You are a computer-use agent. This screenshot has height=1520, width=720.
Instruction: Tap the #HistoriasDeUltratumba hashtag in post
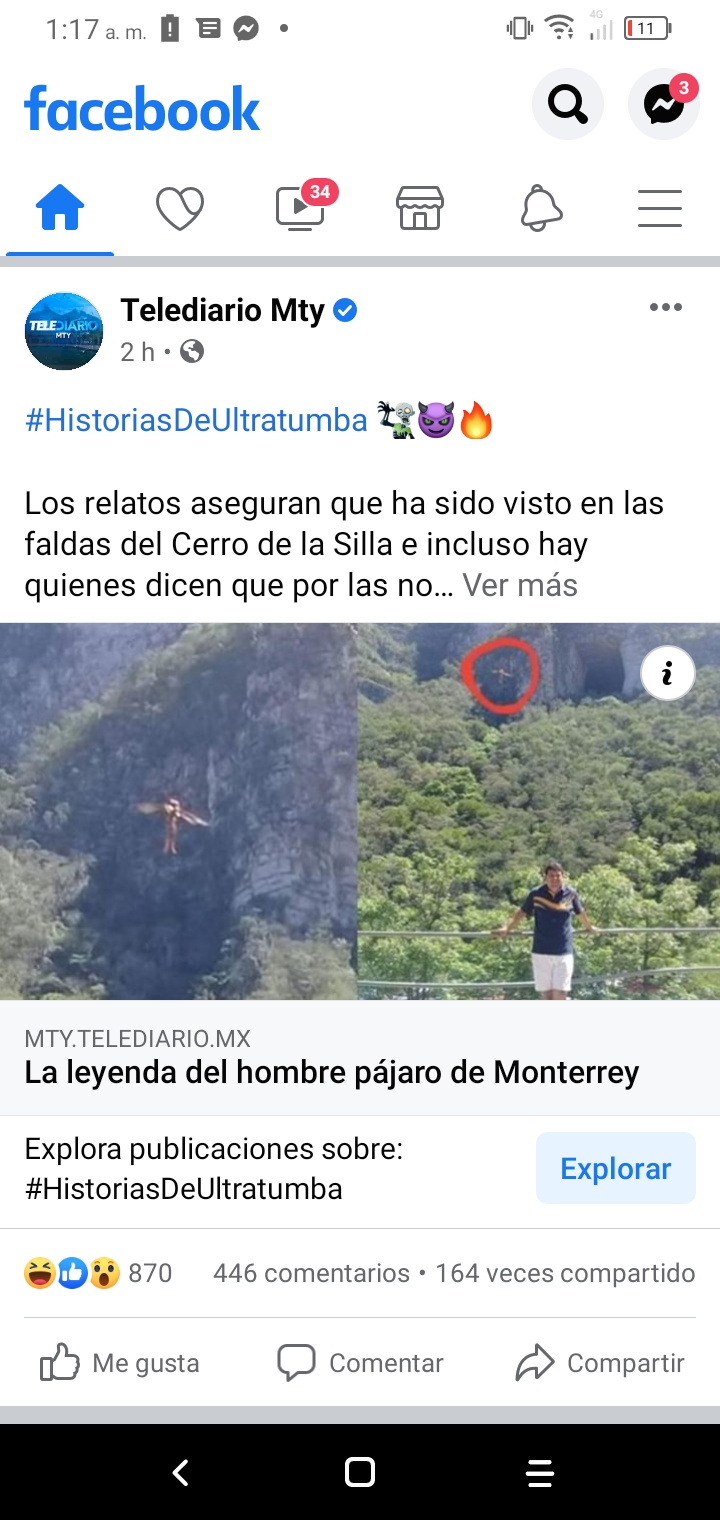[196, 421]
